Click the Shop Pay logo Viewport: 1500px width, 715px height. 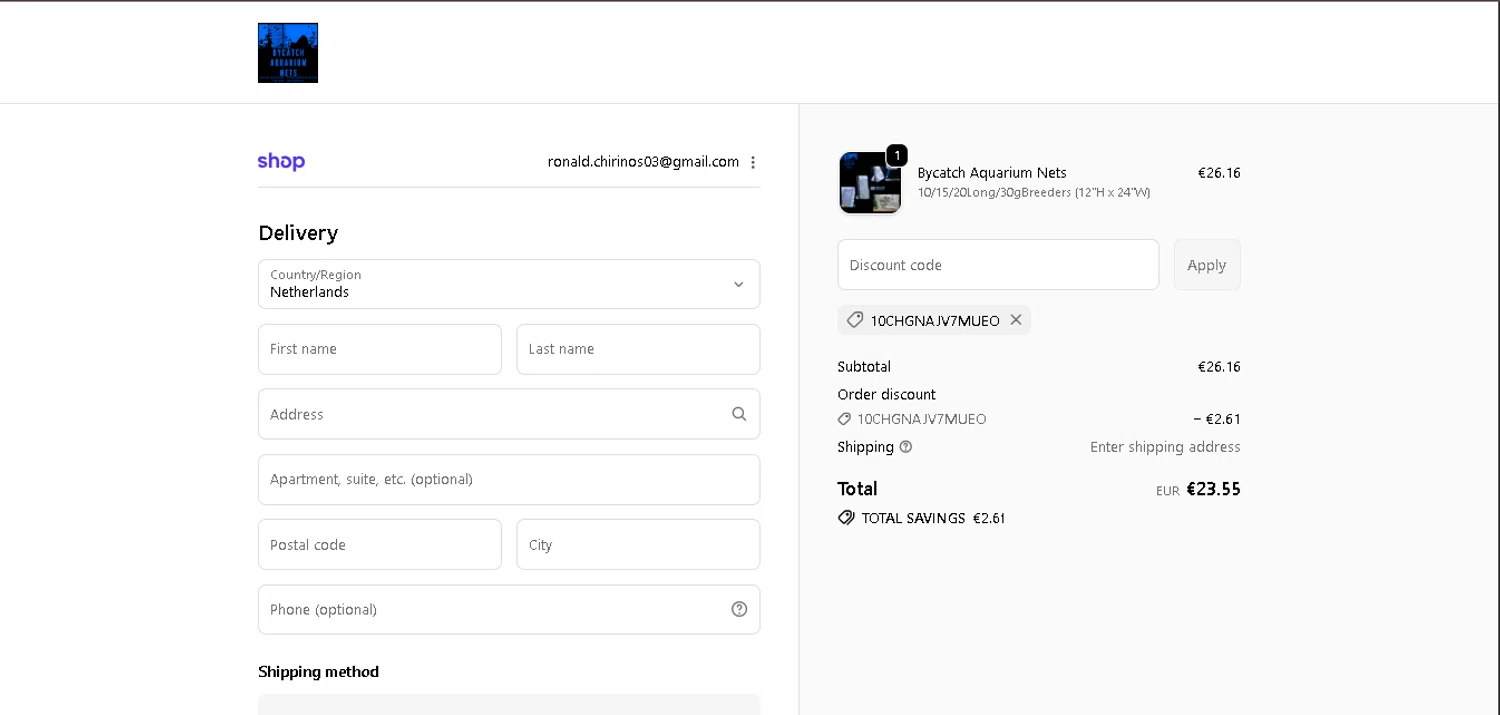pyautogui.click(x=281, y=162)
